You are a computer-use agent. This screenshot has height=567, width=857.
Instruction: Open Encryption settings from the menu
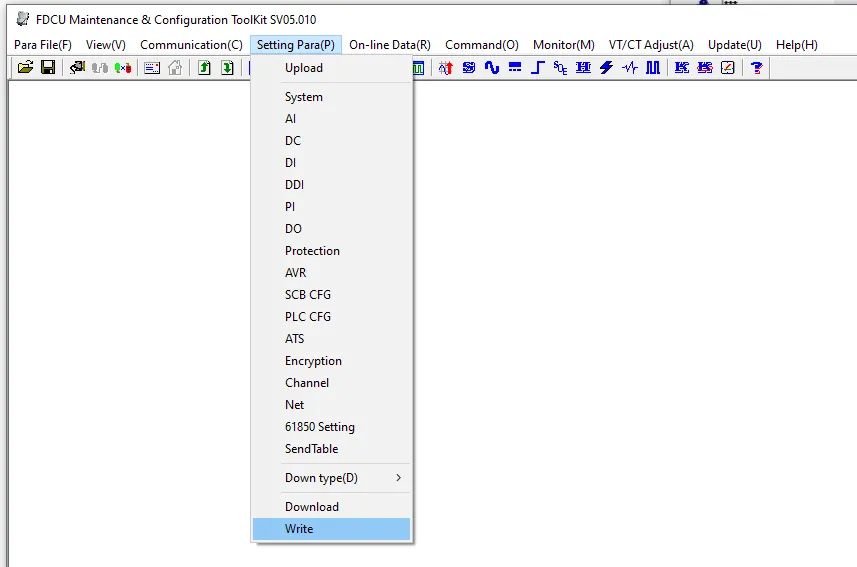click(x=331, y=360)
